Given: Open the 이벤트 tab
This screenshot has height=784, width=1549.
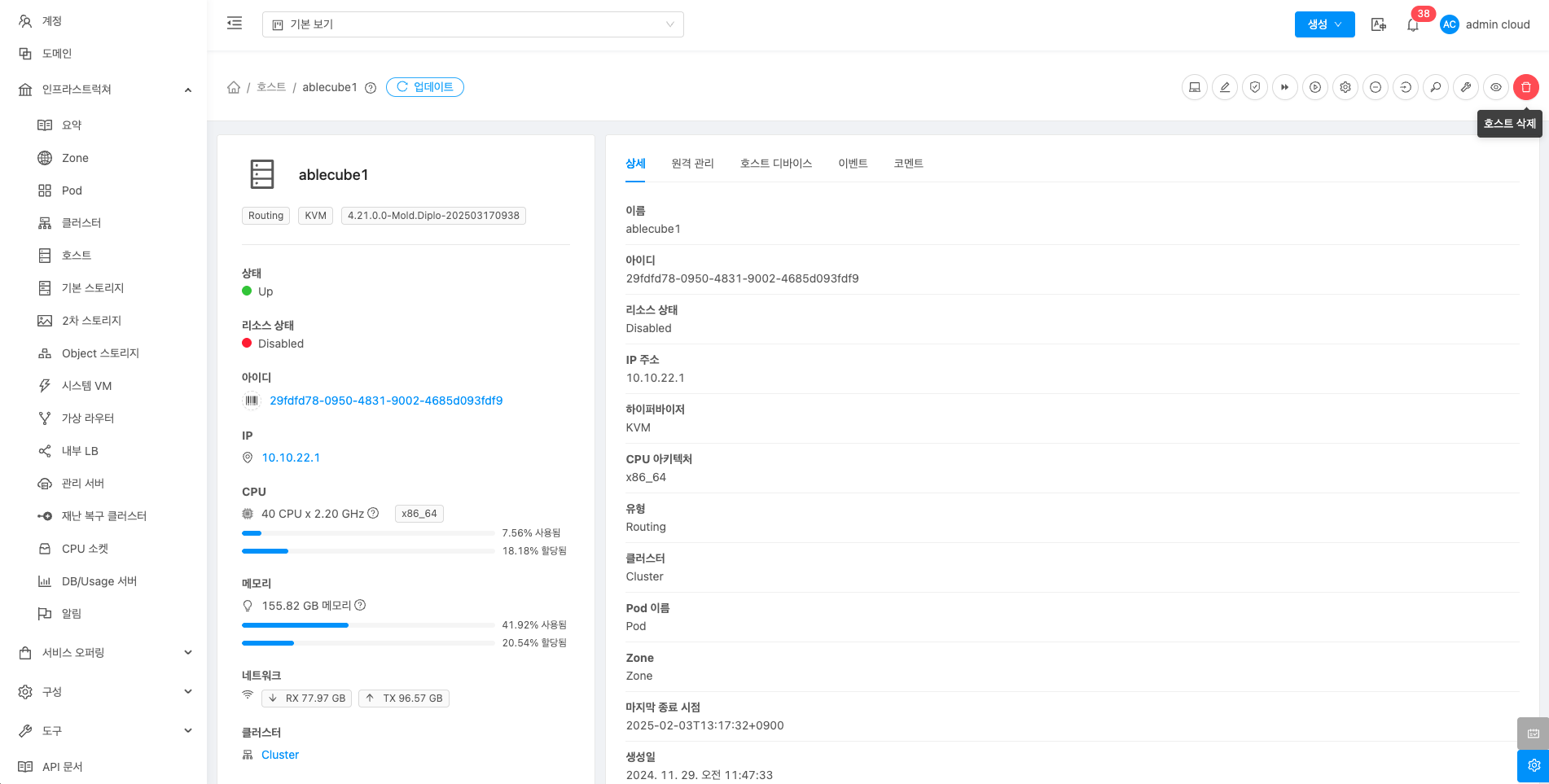Looking at the screenshot, I should pos(853,164).
